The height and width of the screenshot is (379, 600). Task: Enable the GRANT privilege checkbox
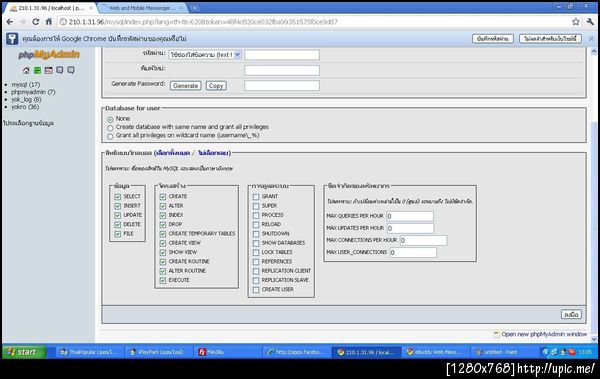256,197
